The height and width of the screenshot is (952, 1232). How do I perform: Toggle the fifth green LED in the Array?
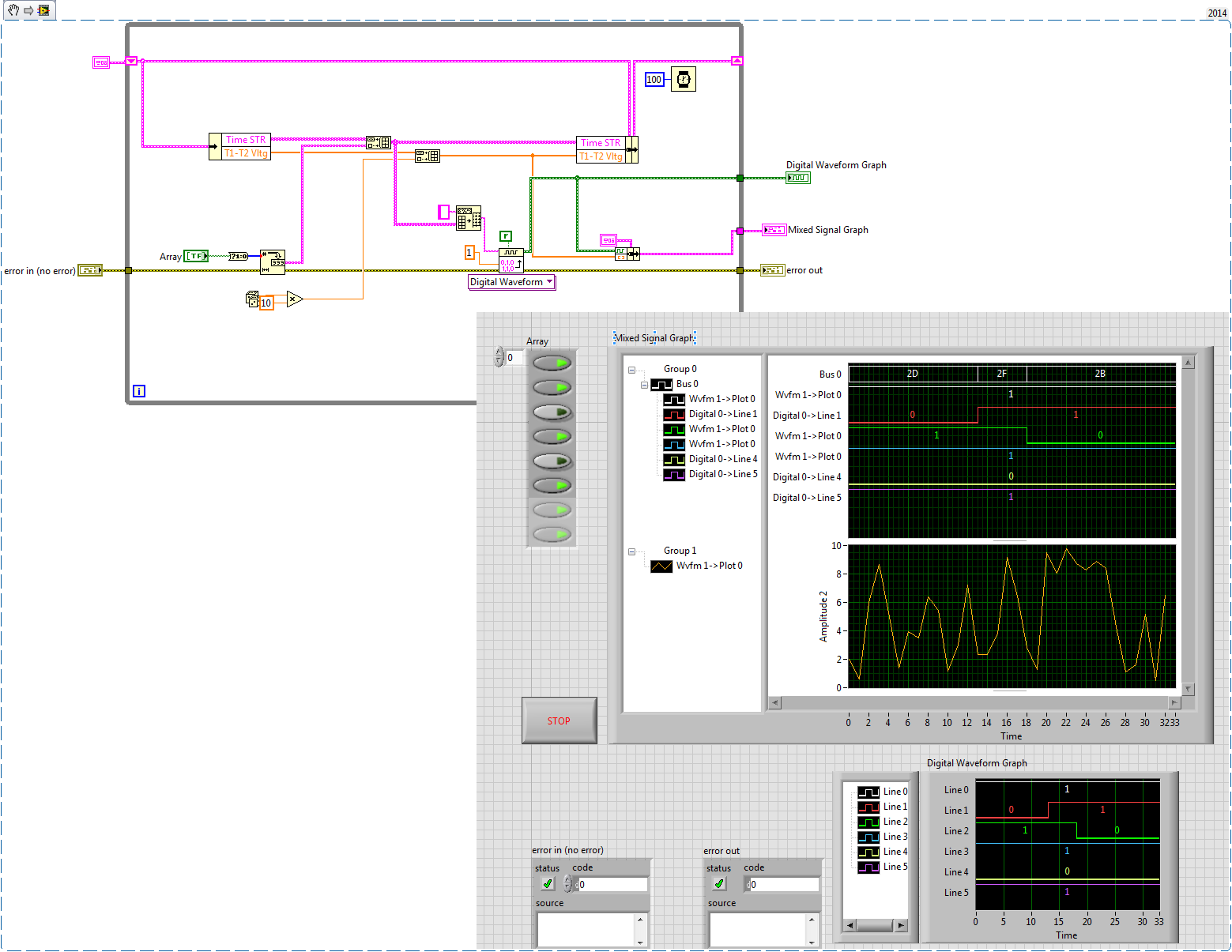pyautogui.click(x=553, y=460)
